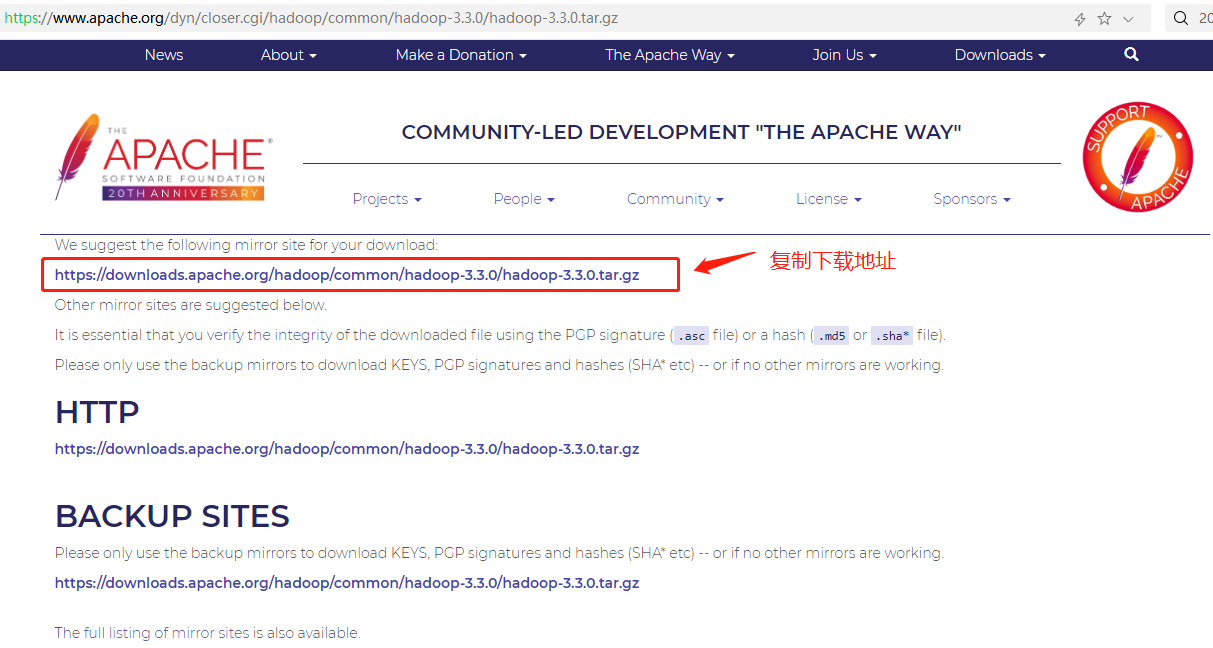
Task: Click the hadoop link under BACKUP SITES
Action: tap(347, 583)
